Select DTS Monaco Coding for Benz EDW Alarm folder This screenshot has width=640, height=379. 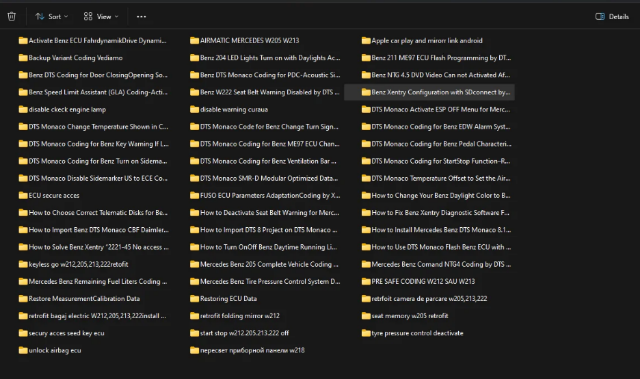(x=441, y=126)
